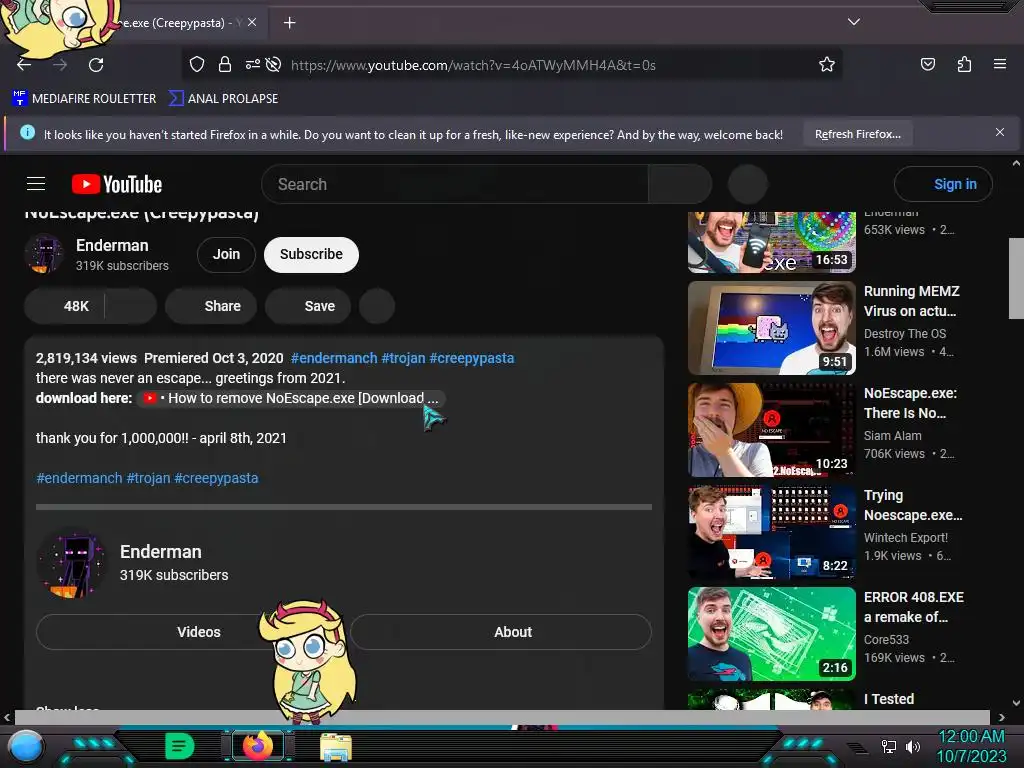The image size is (1024, 768).
Task: Open the Start orb on taskbar
Action: 26,747
